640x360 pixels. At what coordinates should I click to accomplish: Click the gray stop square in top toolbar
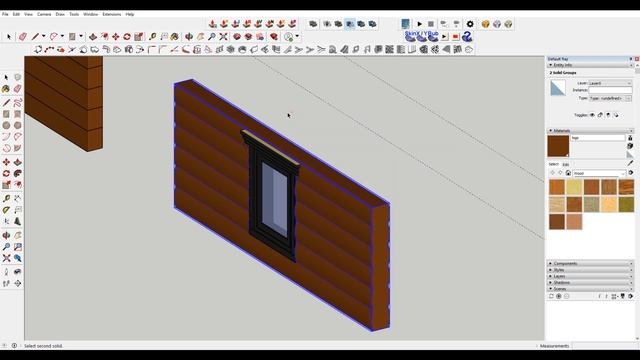pyautogui.click(x=431, y=24)
